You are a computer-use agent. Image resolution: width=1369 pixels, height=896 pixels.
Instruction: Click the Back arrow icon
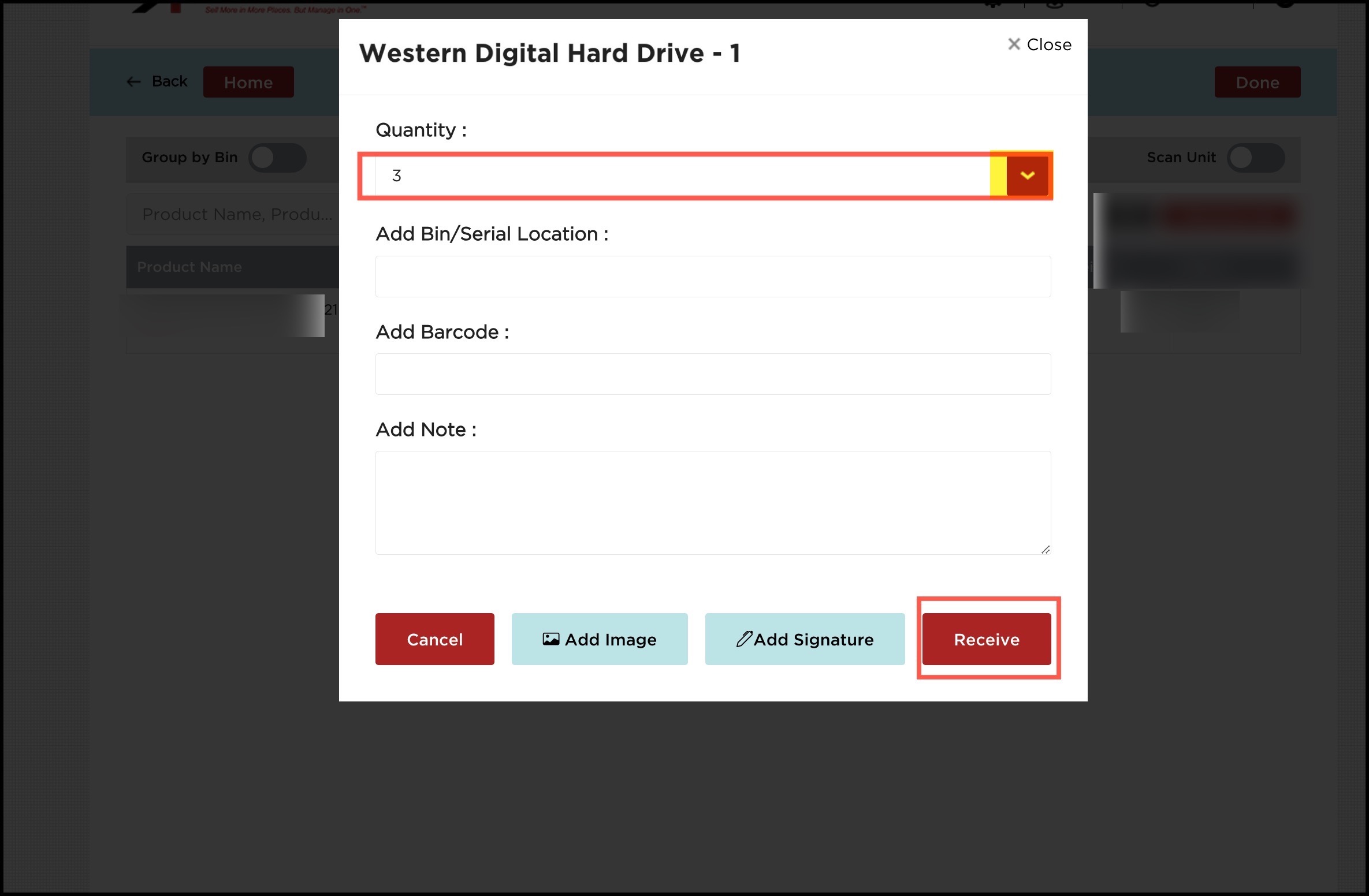pyautogui.click(x=133, y=82)
